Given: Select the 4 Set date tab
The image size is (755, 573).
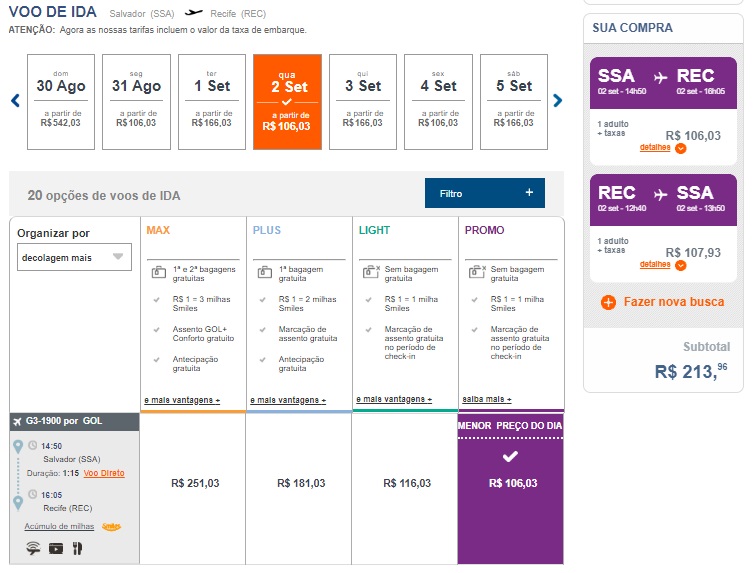Looking at the screenshot, I should pos(438,101).
